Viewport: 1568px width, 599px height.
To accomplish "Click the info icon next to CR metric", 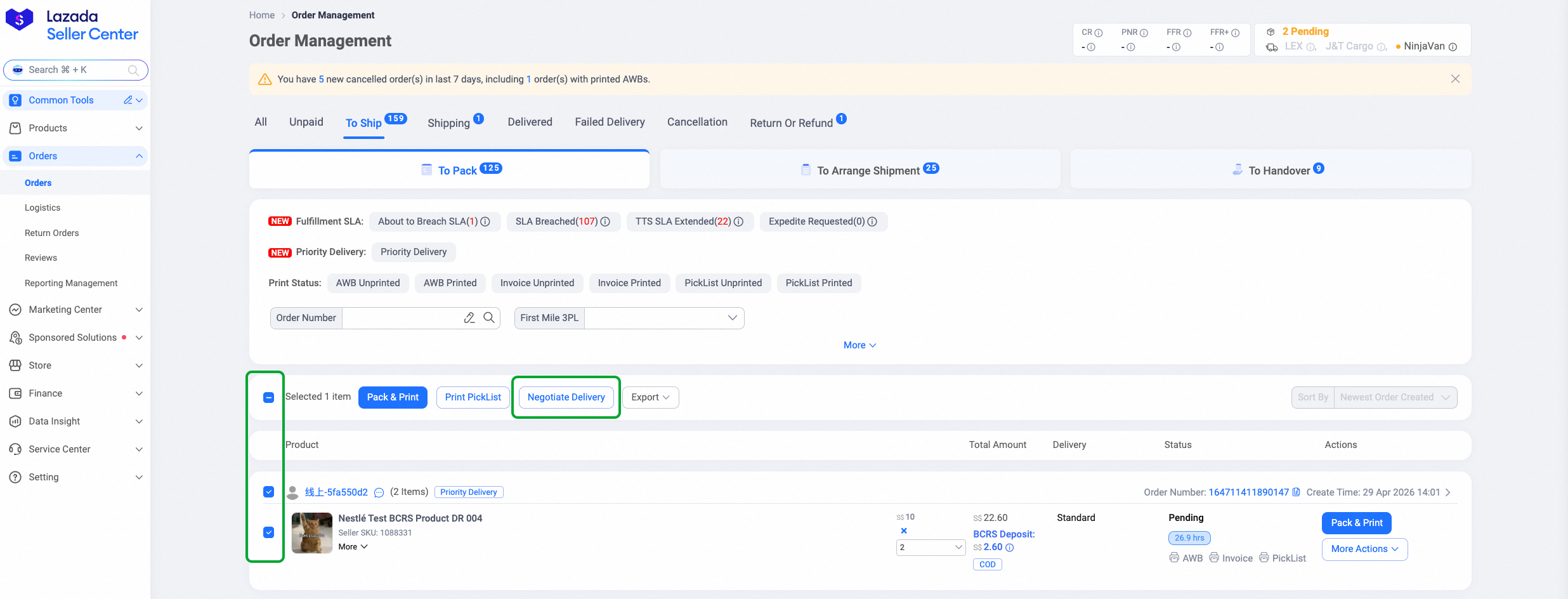I will point(1099,33).
